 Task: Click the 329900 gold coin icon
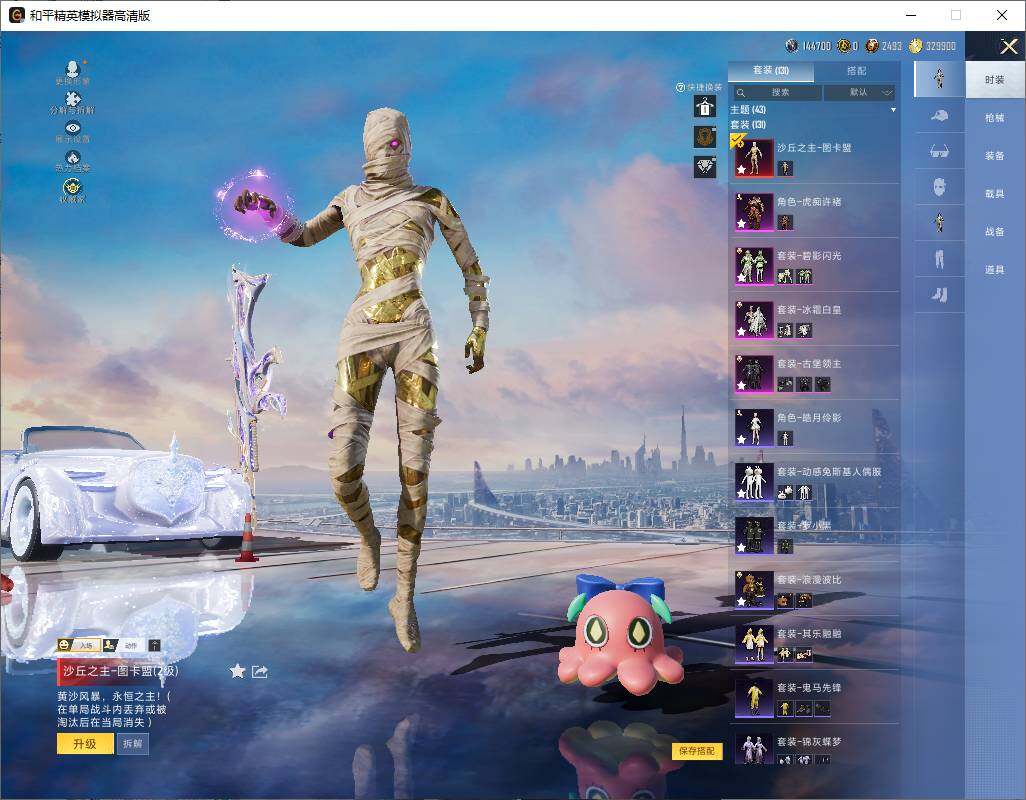coord(915,46)
